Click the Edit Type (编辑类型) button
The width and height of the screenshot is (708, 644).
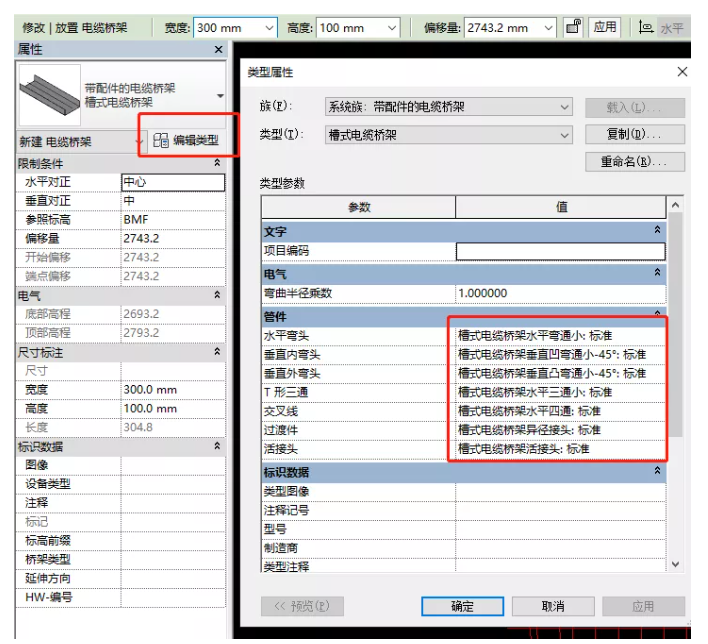click(x=186, y=140)
